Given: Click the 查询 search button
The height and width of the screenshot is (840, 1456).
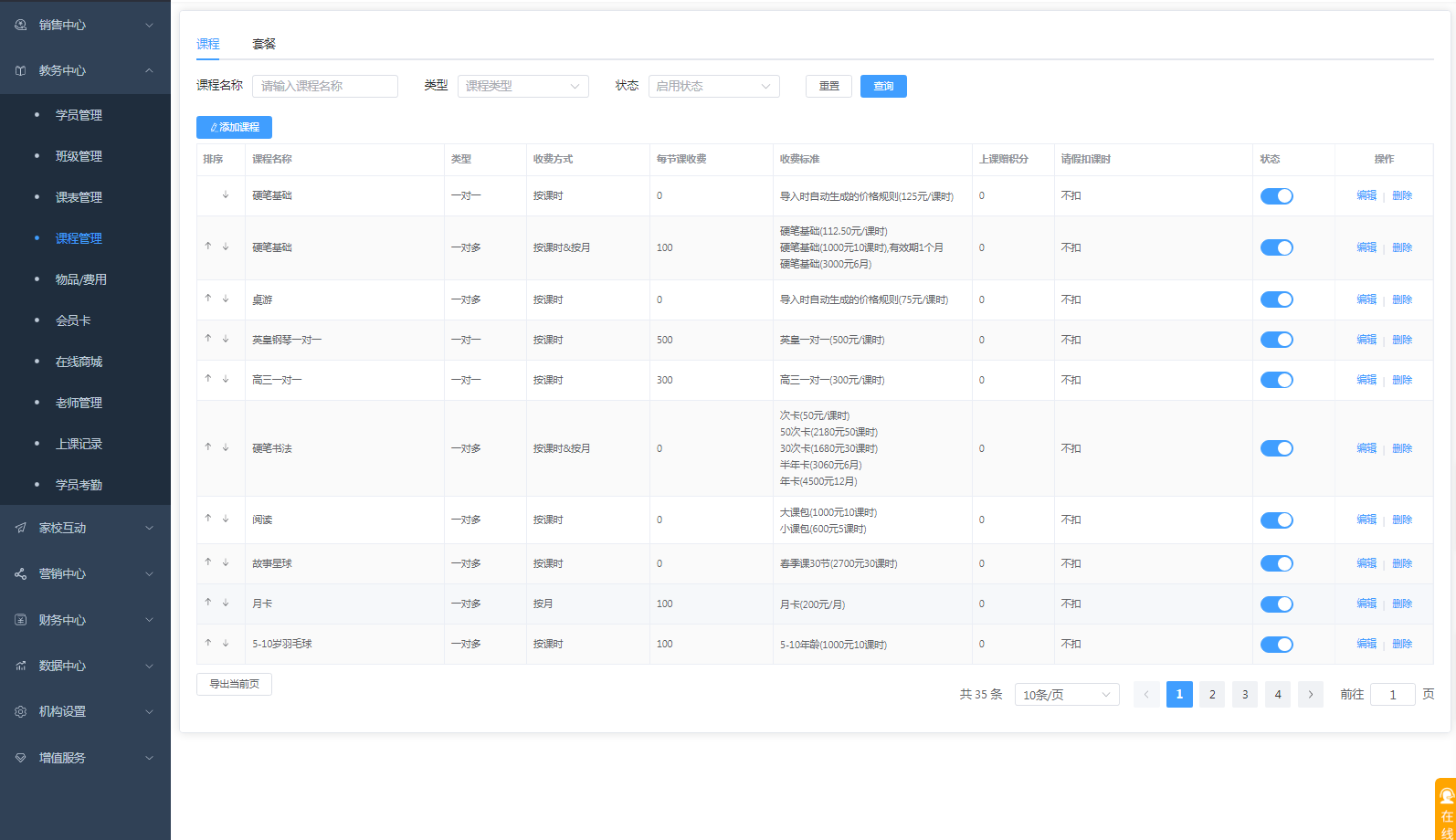Looking at the screenshot, I should (883, 86).
